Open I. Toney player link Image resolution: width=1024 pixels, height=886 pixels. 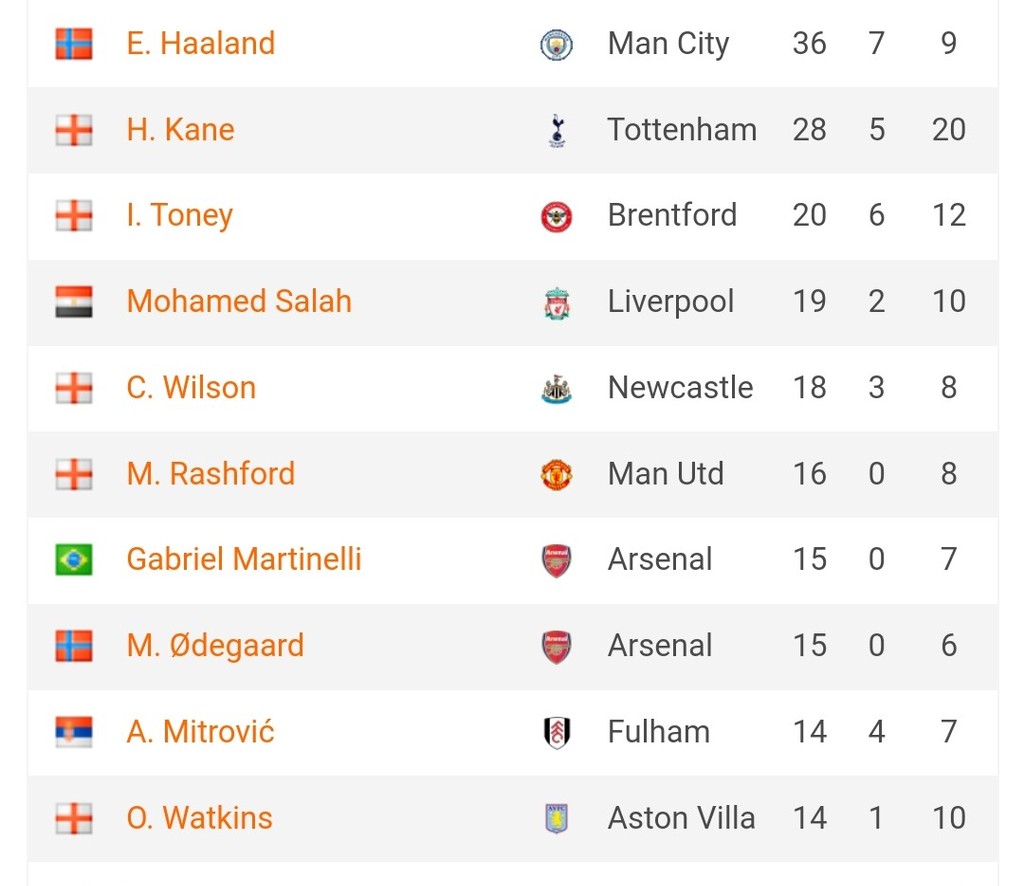pyautogui.click(x=180, y=215)
